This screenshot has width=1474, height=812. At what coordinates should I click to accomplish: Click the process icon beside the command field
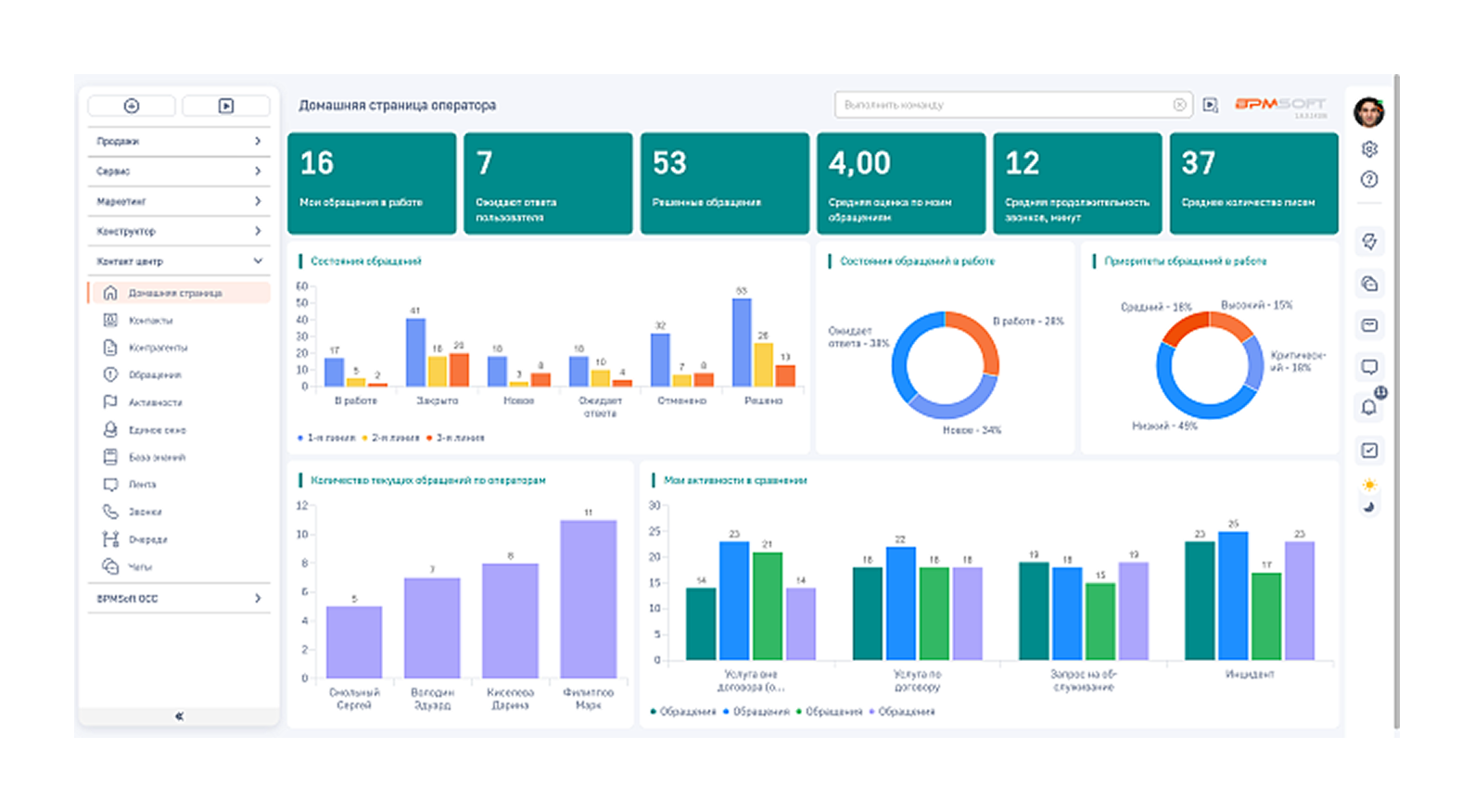click(1211, 105)
